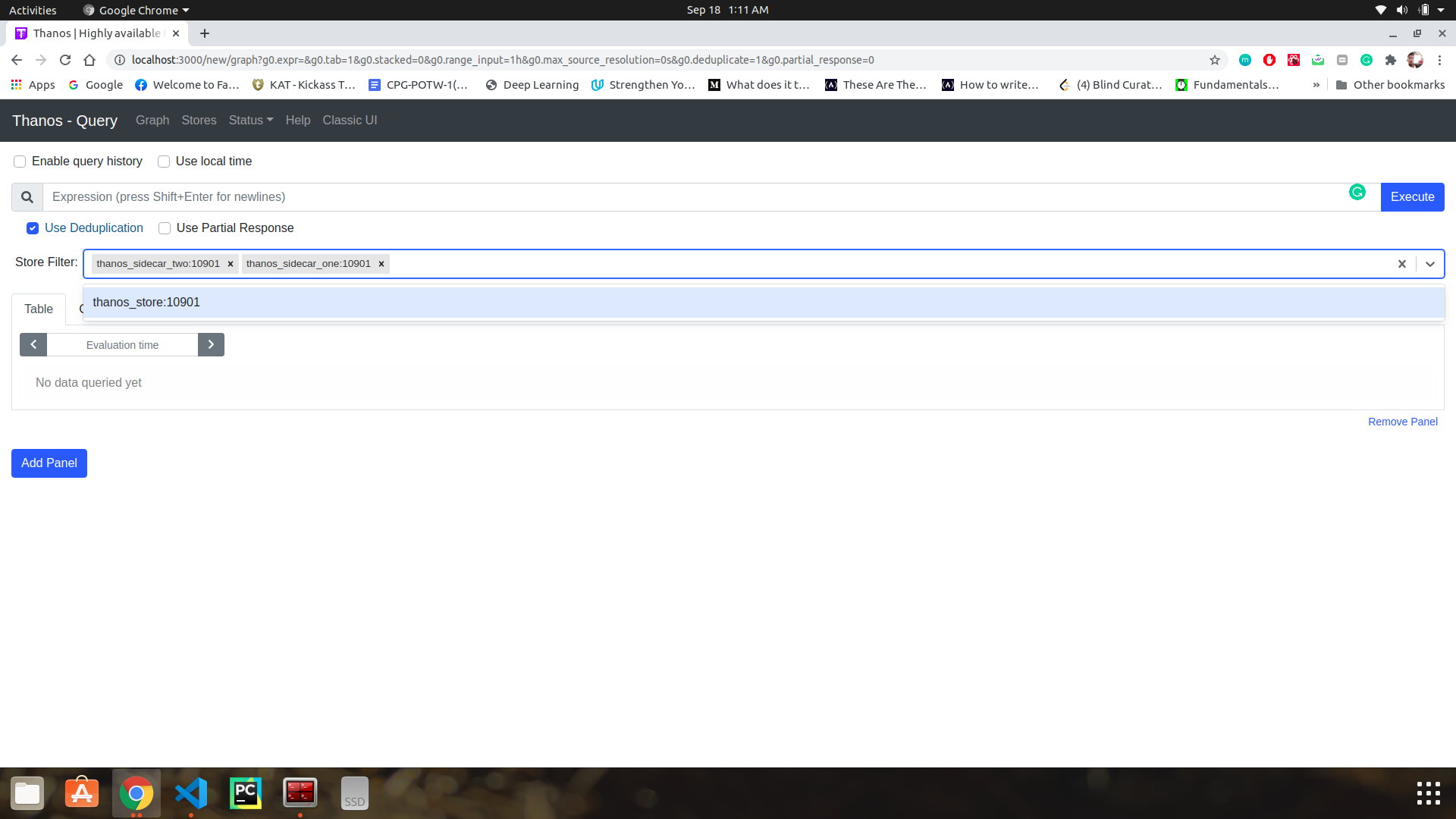Click the Grammarly icon in expression field
This screenshot has width=1456, height=819.
[x=1357, y=193]
